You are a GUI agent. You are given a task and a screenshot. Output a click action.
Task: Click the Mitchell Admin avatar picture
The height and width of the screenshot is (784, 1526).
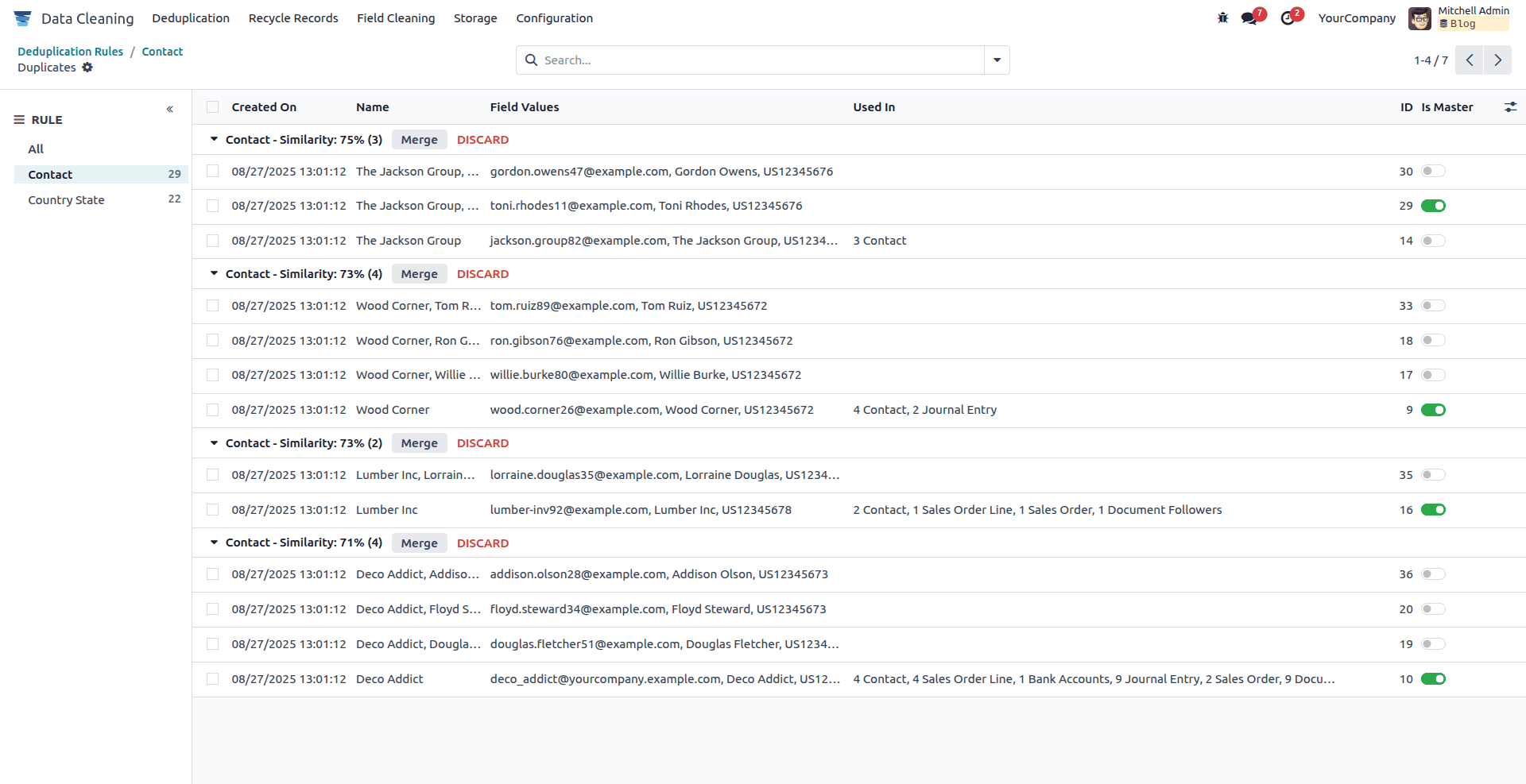click(1421, 18)
